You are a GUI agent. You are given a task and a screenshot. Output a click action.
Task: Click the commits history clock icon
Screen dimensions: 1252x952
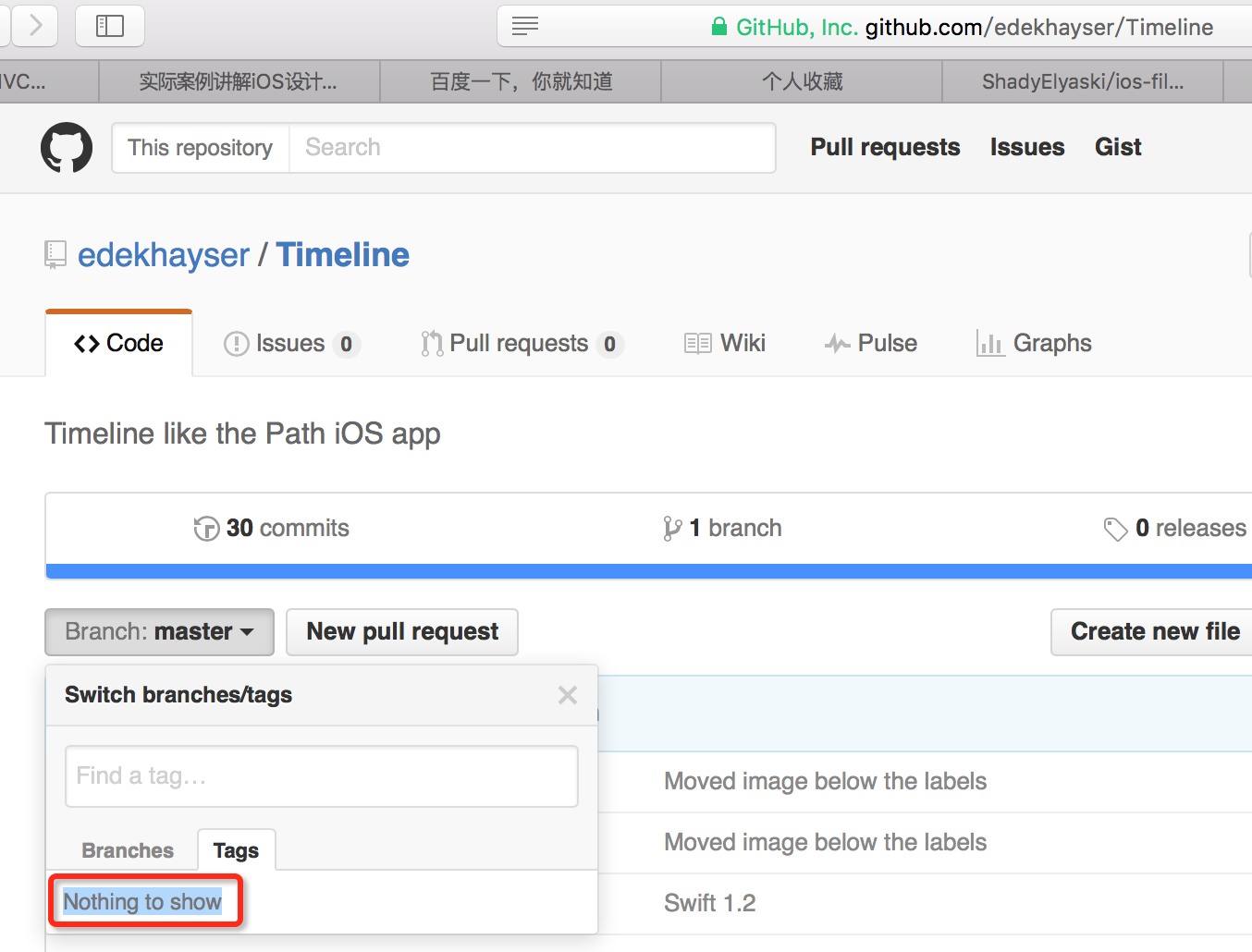coord(206,529)
